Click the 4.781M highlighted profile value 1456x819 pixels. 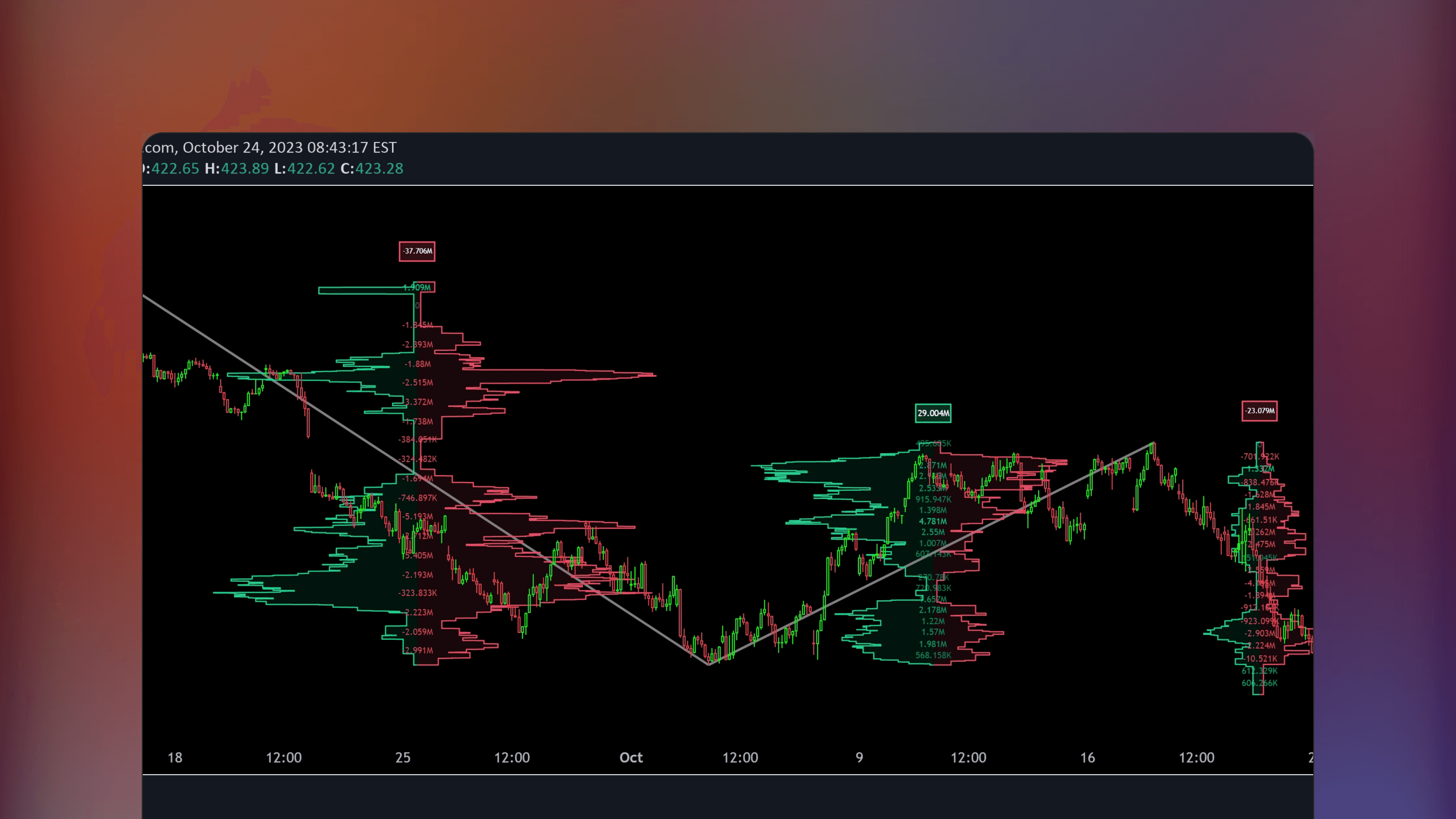point(933,521)
